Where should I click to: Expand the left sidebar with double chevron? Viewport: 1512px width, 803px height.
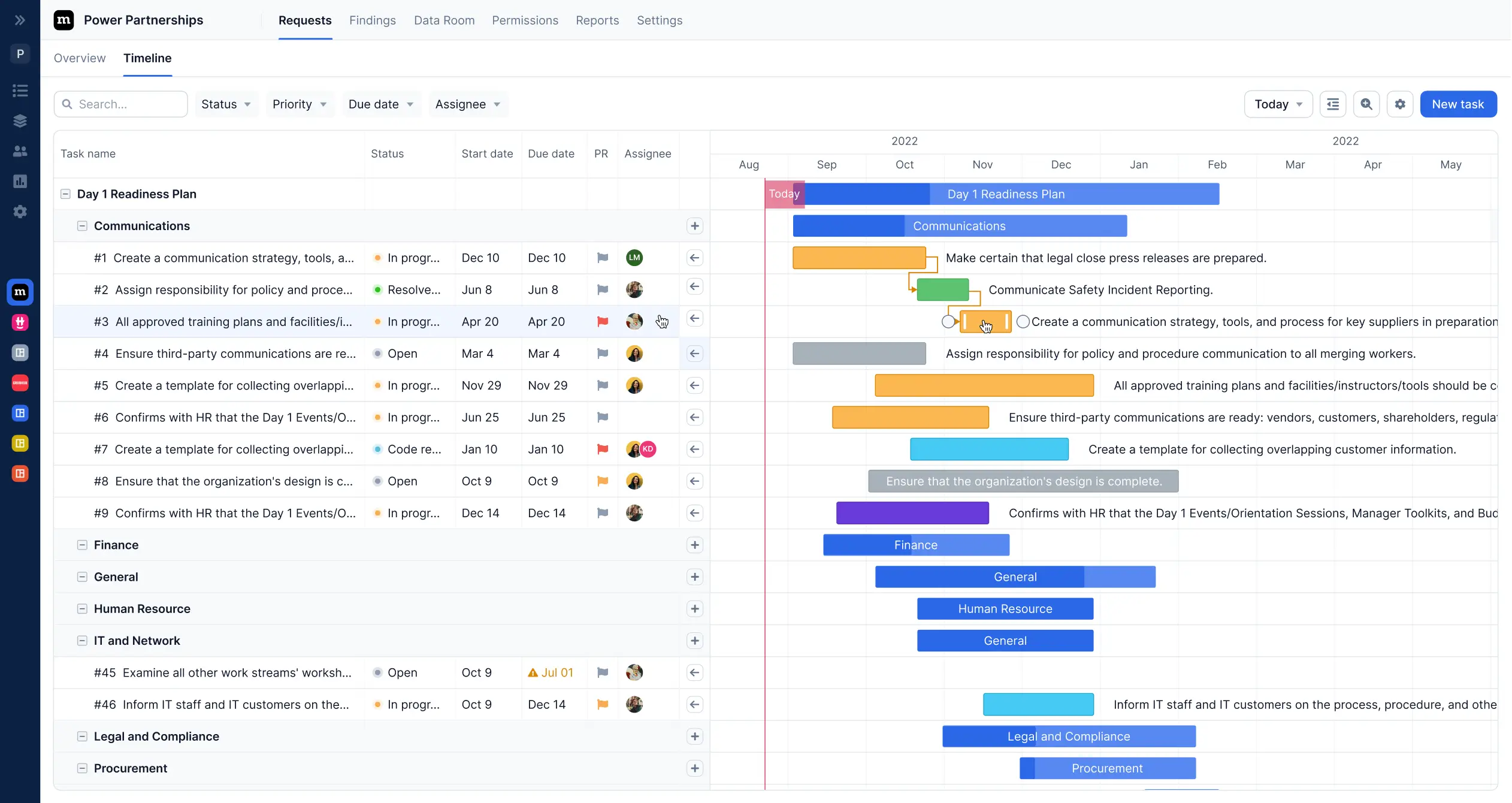tap(20, 20)
